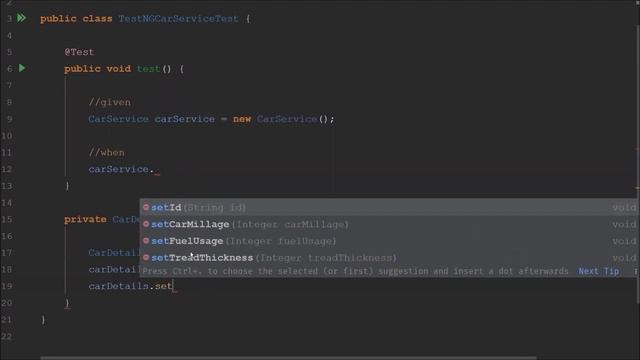Run the test() method via gutter icon
Viewport: 640px width, 360px height.
click(x=22, y=68)
